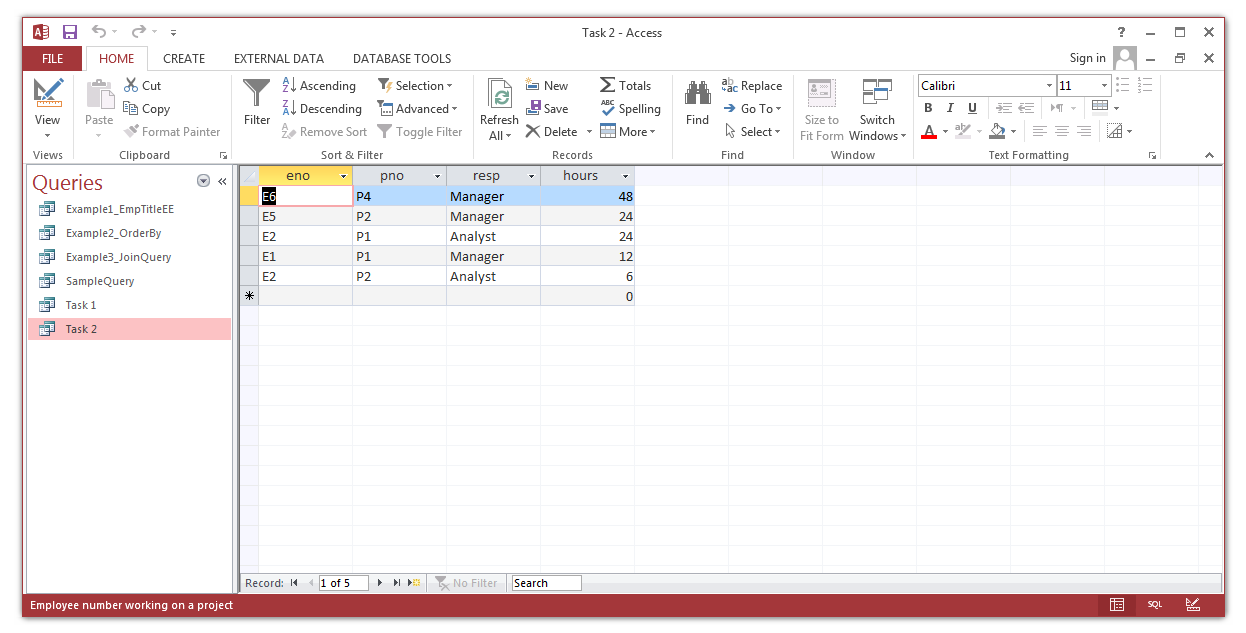This screenshot has height=633, width=1246.
Task: Create a New record
Action: pos(546,86)
